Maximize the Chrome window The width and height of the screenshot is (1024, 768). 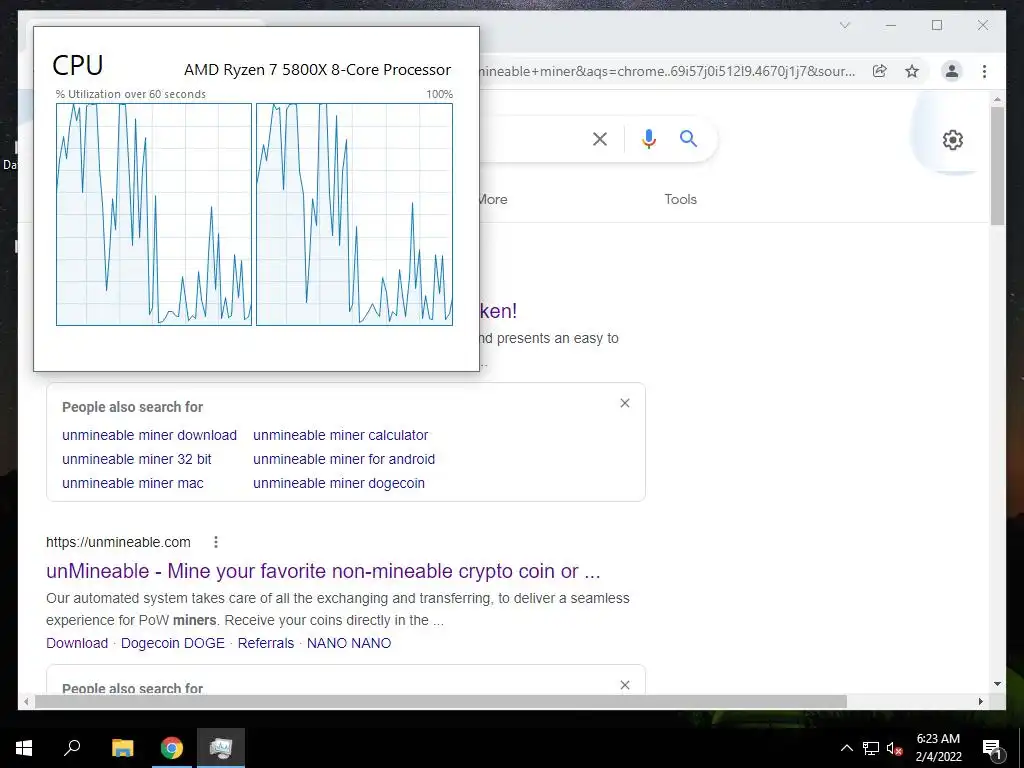coord(936,25)
